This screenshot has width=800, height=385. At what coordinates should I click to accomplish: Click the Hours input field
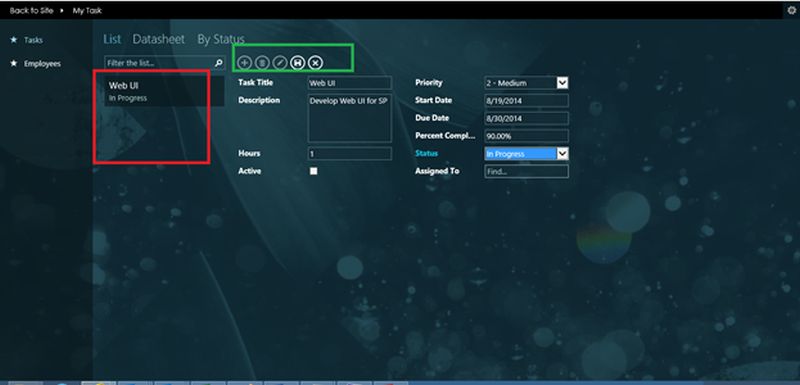point(350,153)
